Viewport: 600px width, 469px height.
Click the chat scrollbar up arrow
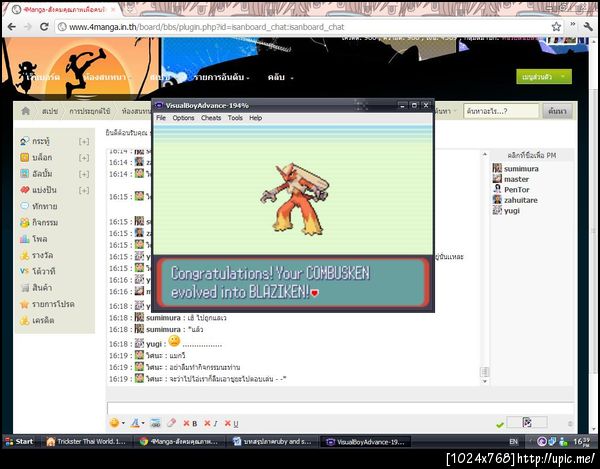[484, 154]
